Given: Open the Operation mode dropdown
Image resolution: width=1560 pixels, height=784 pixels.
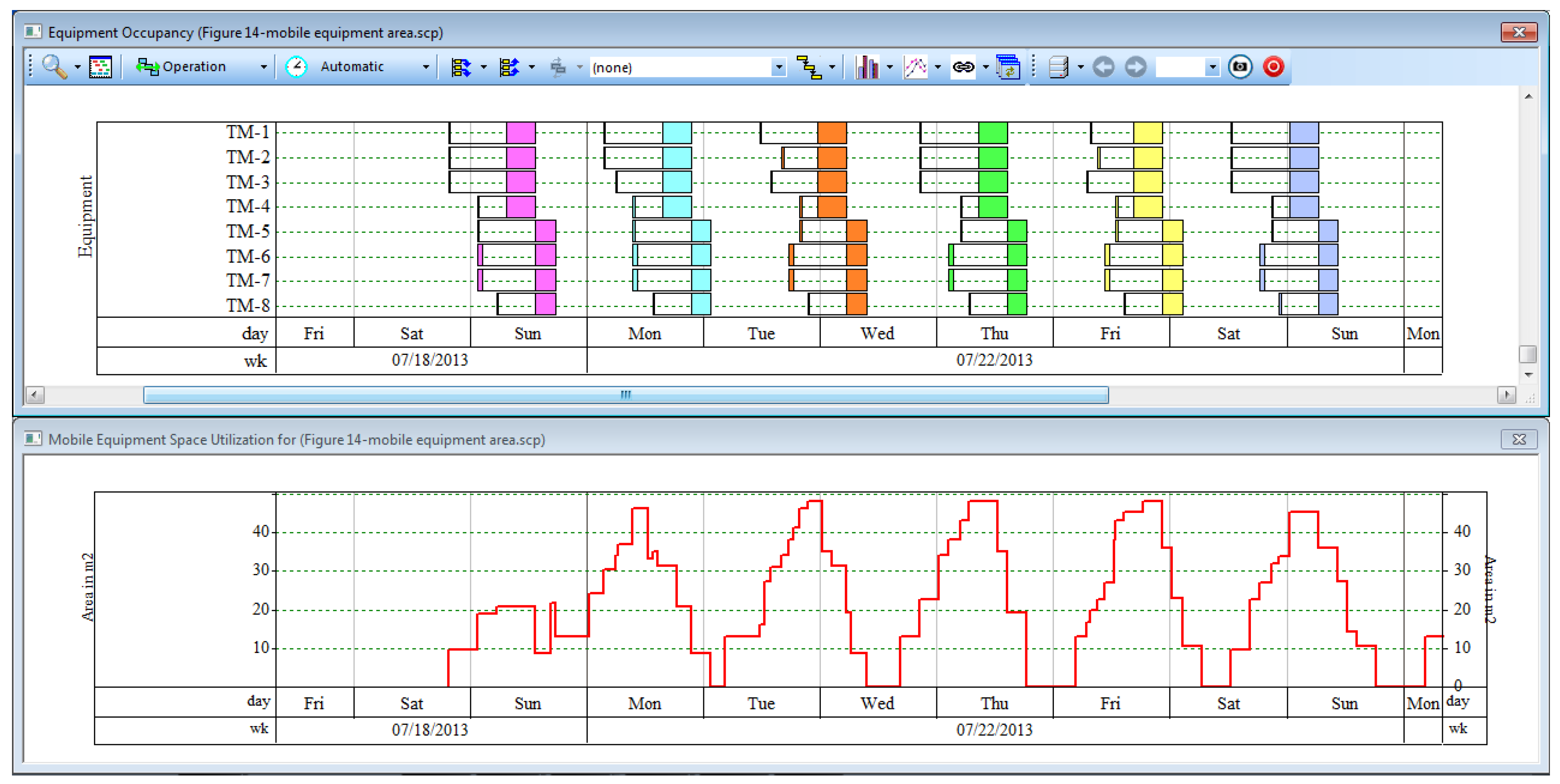Looking at the screenshot, I should click(264, 67).
